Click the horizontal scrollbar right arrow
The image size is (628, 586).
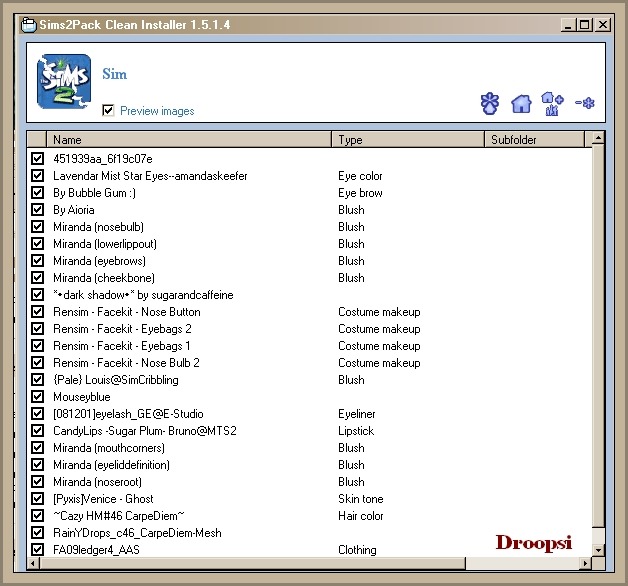click(586, 563)
